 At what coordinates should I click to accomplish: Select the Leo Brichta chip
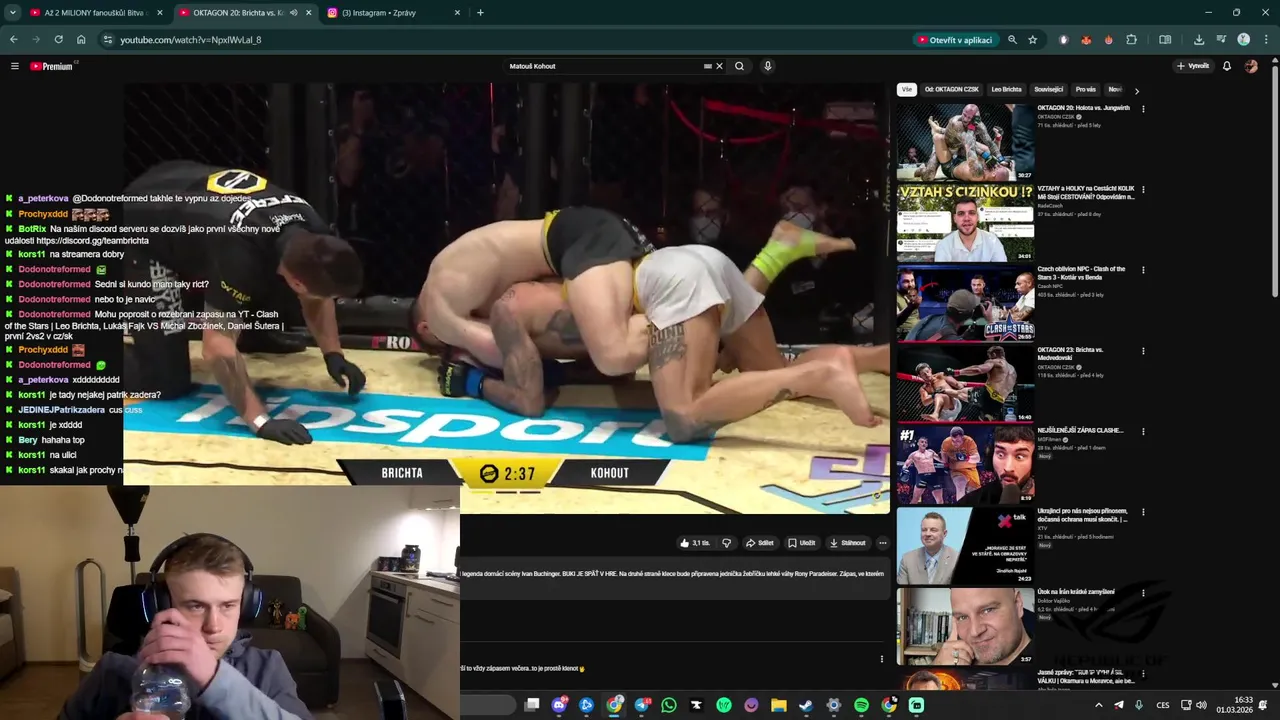pos(1006,89)
